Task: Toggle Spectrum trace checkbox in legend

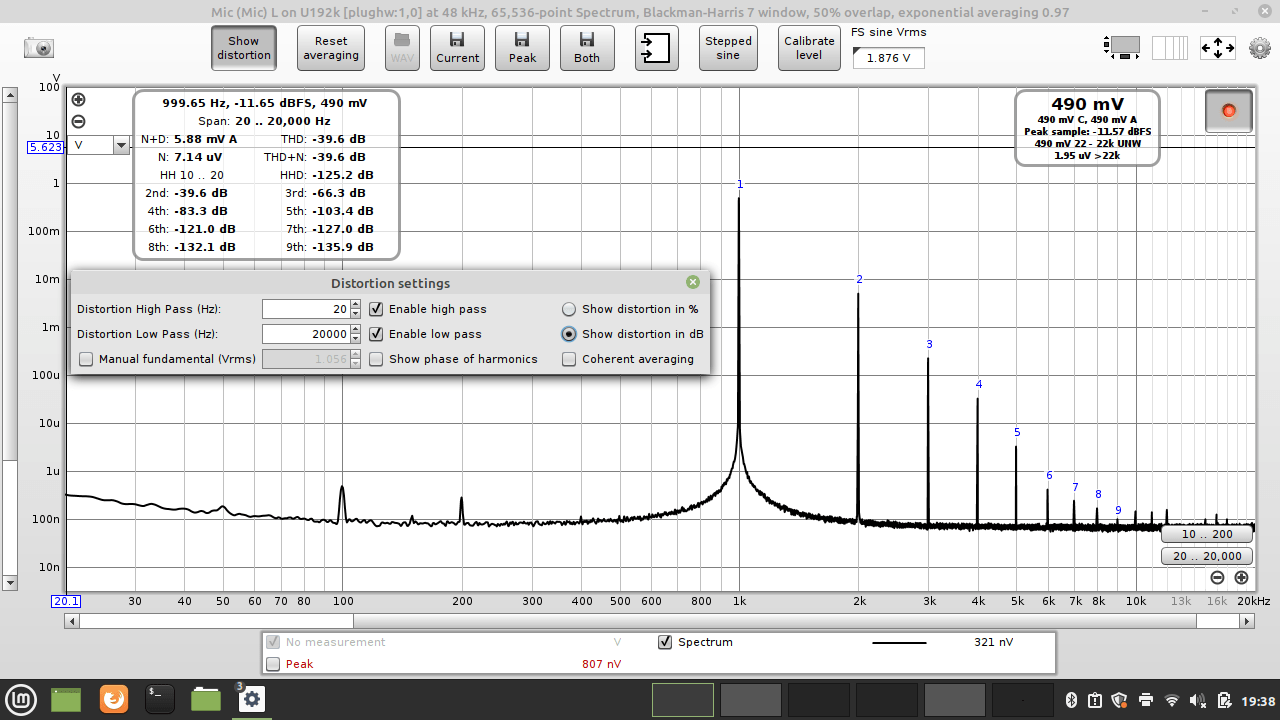Action: [x=665, y=642]
